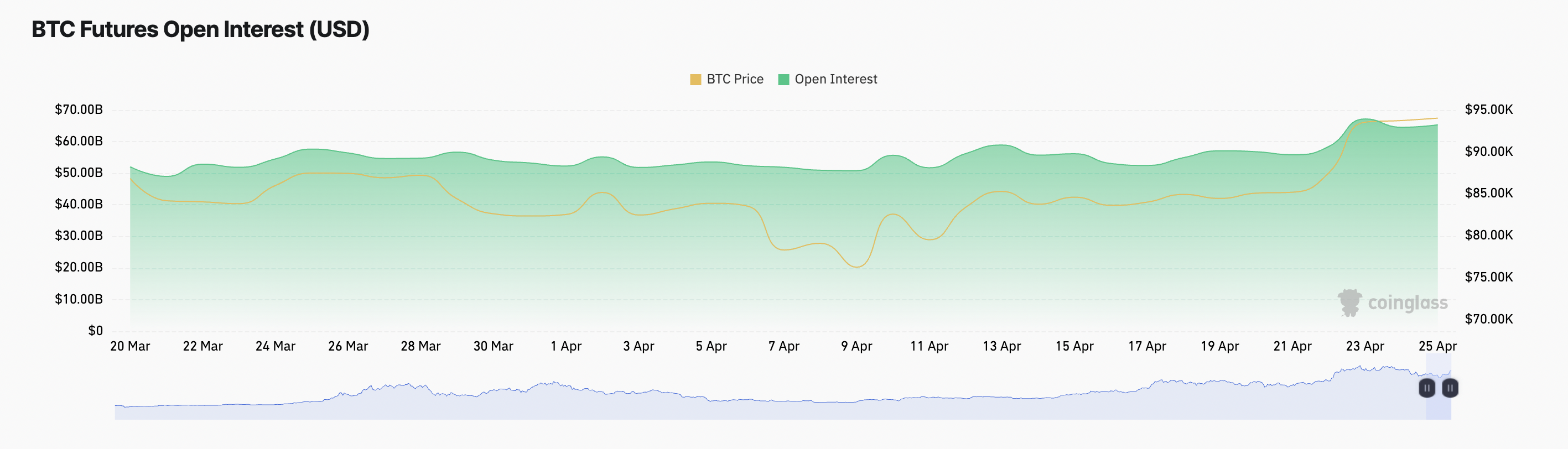Click the 1 Apr date label

click(565, 346)
